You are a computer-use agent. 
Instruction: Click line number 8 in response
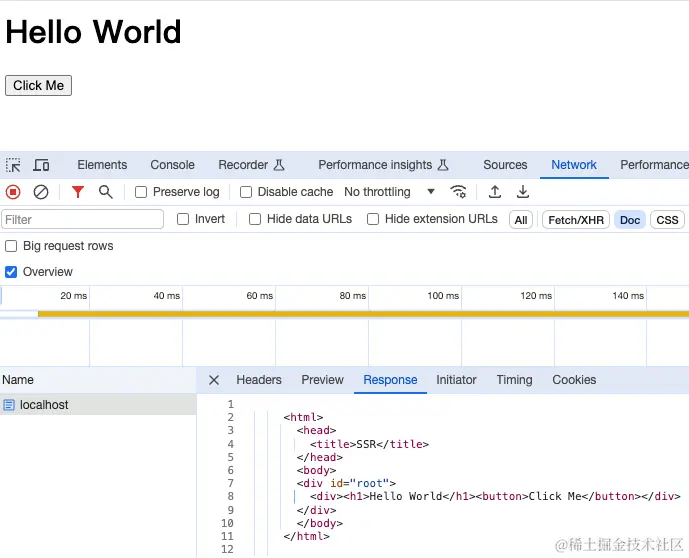[230, 496]
